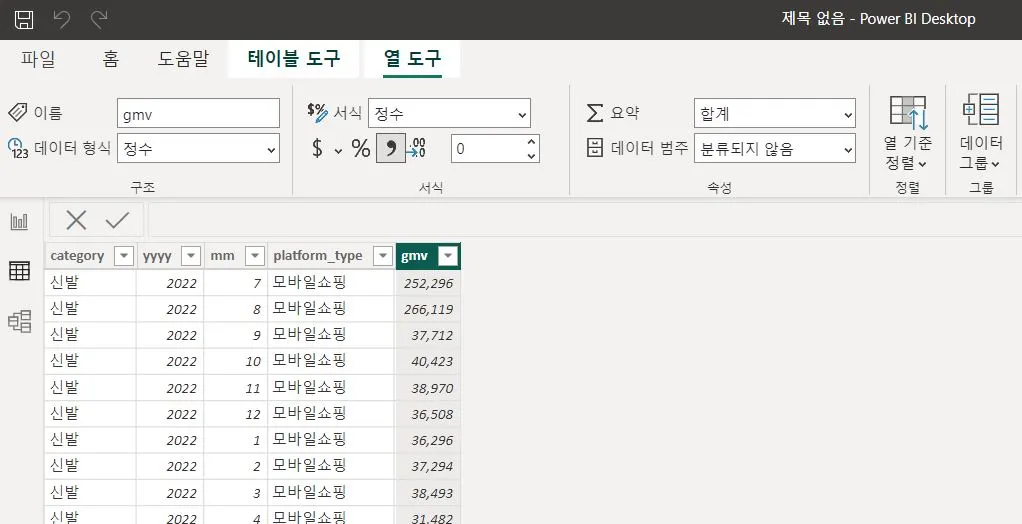Screen dimensions: 1022x524
Task: Click the decimal places number field
Action: [x=488, y=149]
